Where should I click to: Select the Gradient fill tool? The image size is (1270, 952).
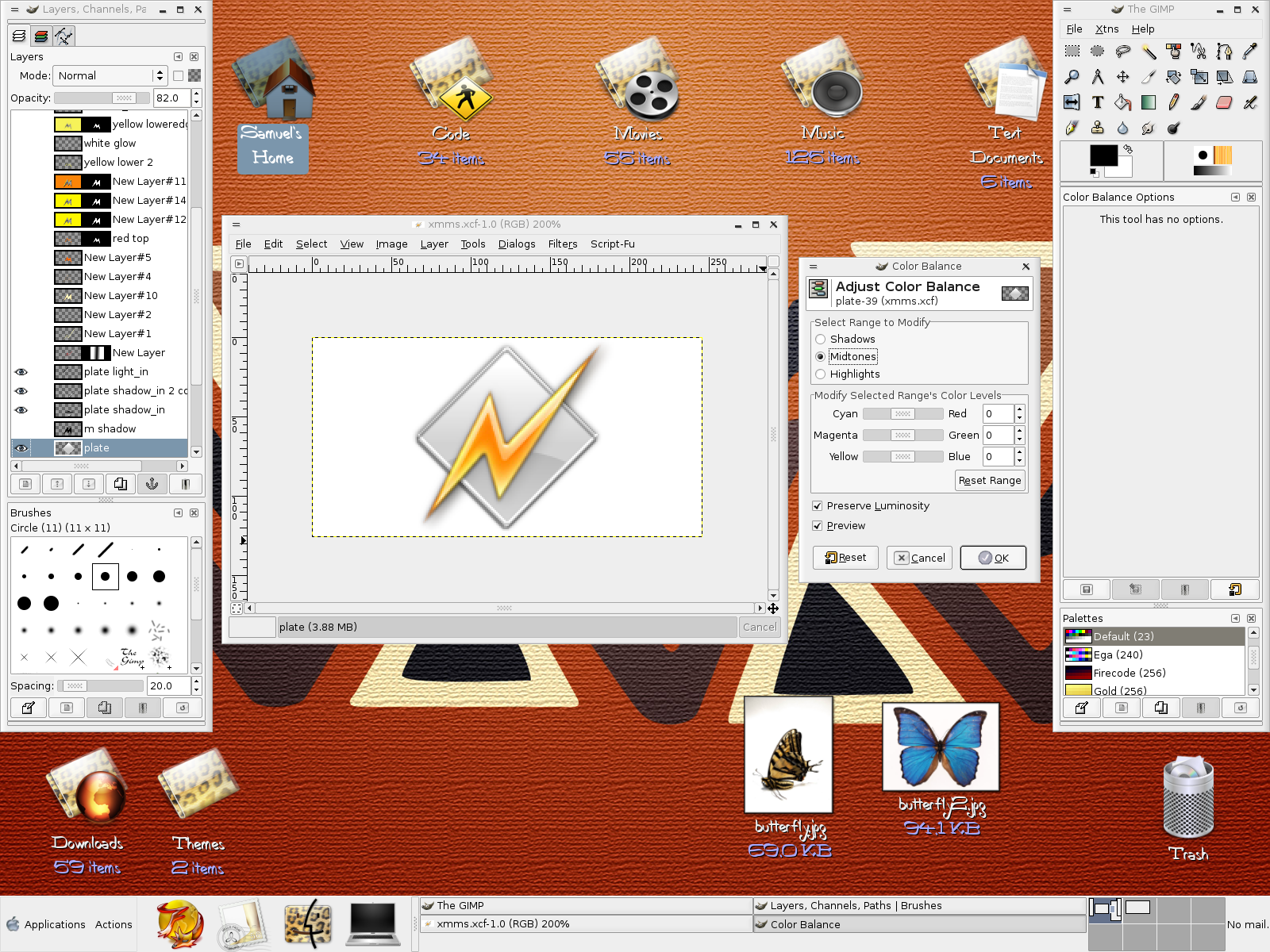tap(1148, 102)
